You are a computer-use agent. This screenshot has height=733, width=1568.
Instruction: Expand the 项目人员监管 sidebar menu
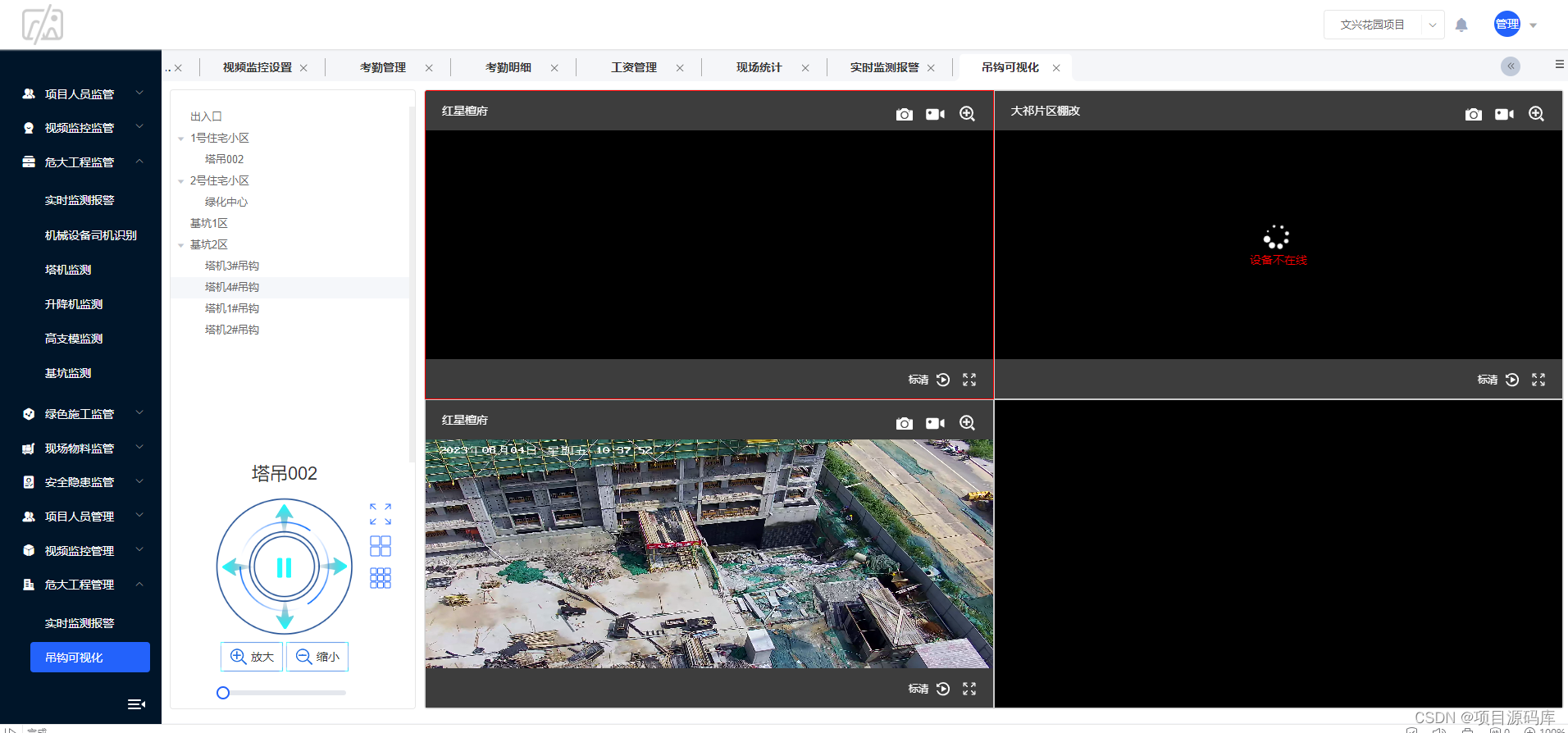point(80,93)
